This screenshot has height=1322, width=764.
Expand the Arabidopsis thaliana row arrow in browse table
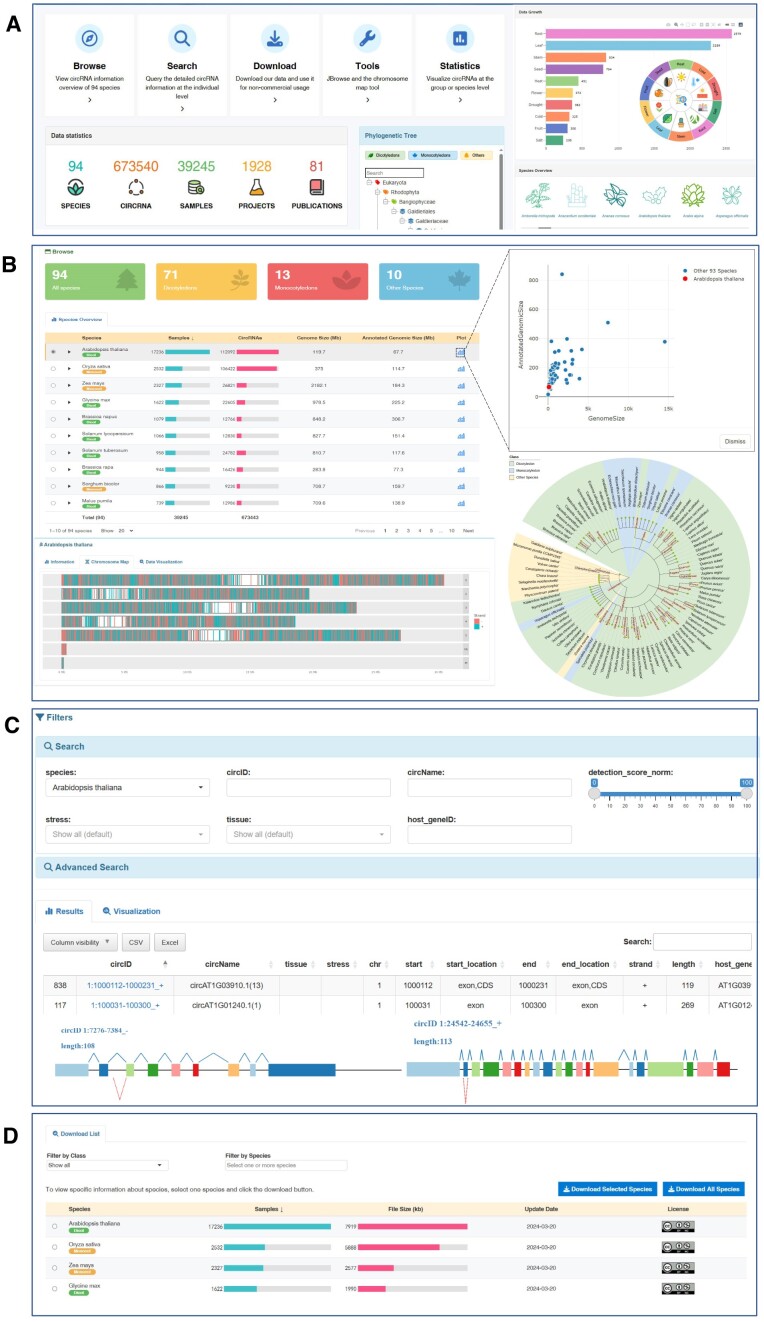(x=70, y=352)
